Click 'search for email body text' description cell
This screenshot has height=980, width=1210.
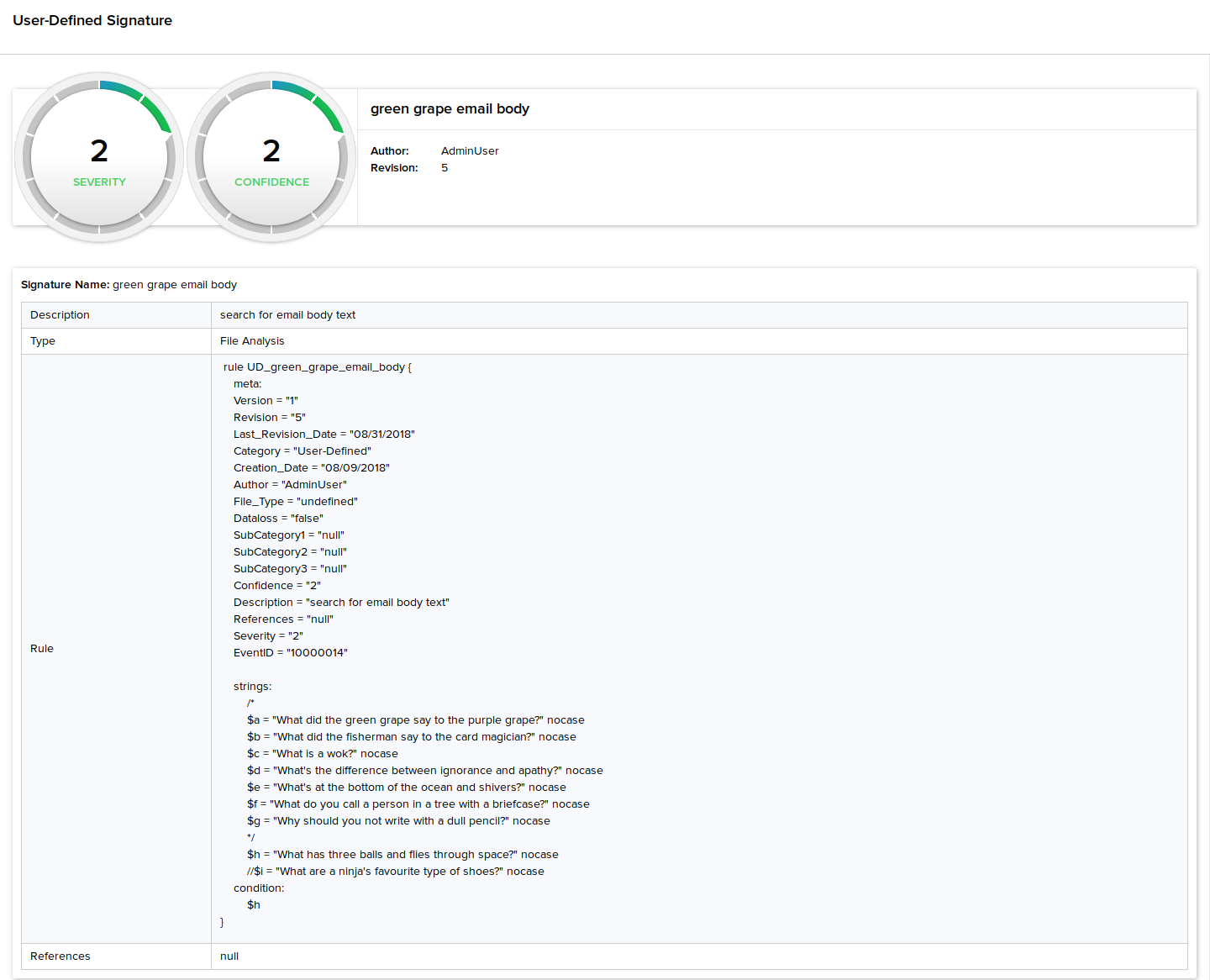[287, 315]
